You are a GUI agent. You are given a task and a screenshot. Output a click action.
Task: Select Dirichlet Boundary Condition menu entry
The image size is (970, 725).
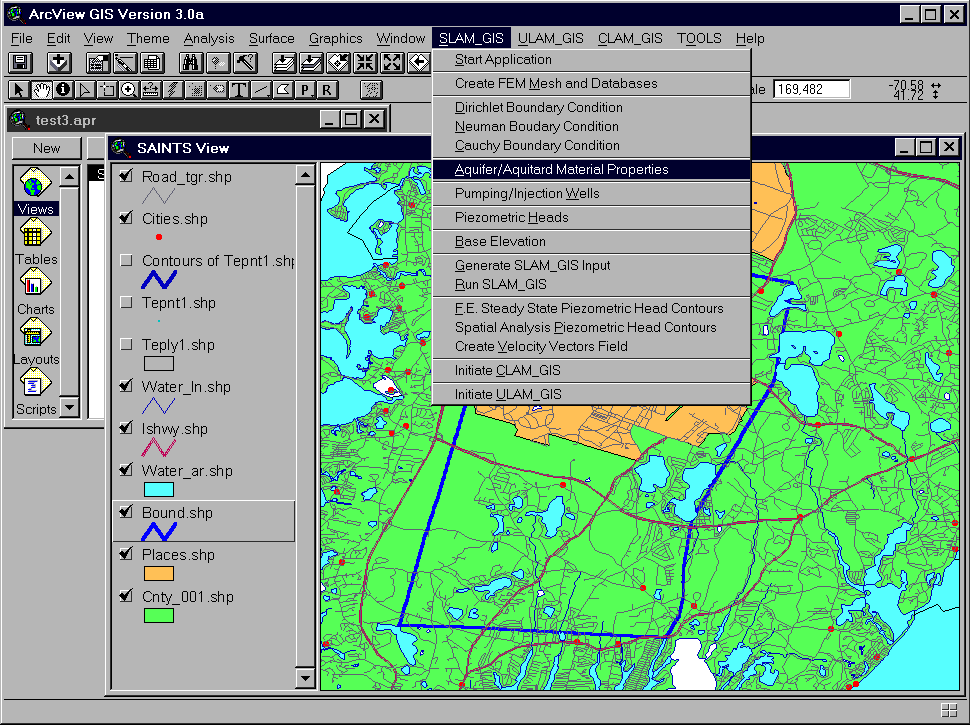pyautogui.click(x=591, y=108)
